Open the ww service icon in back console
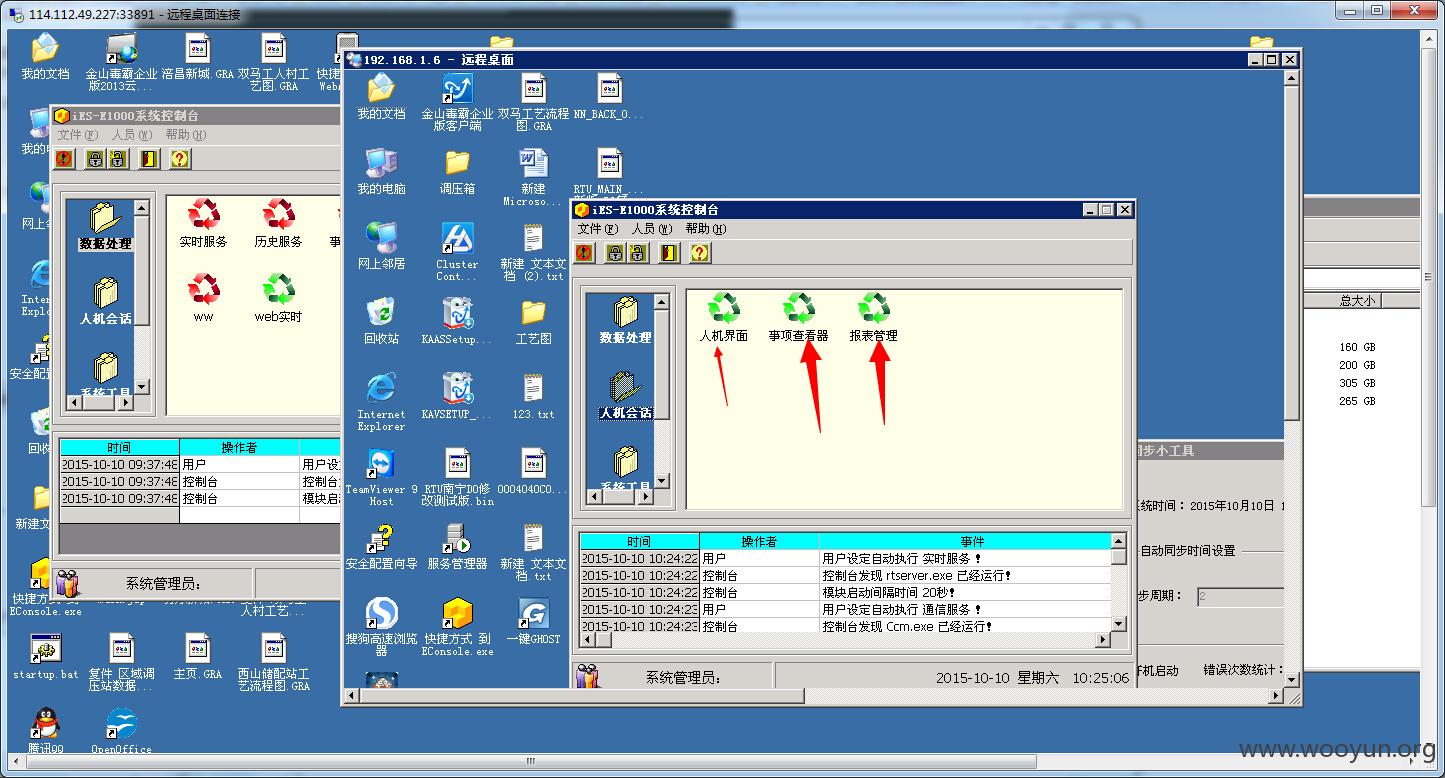Screen dimensions: 1445x778 pos(203,298)
